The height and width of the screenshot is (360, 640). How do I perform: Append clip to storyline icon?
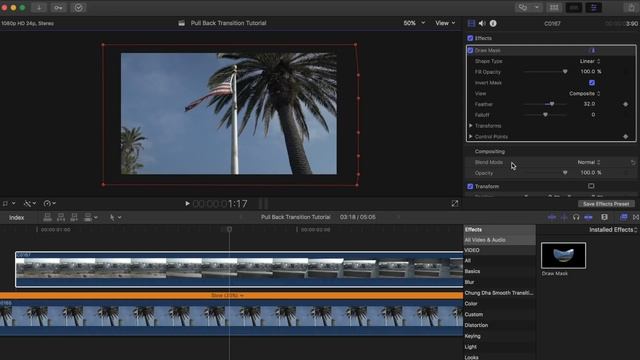(74, 217)
